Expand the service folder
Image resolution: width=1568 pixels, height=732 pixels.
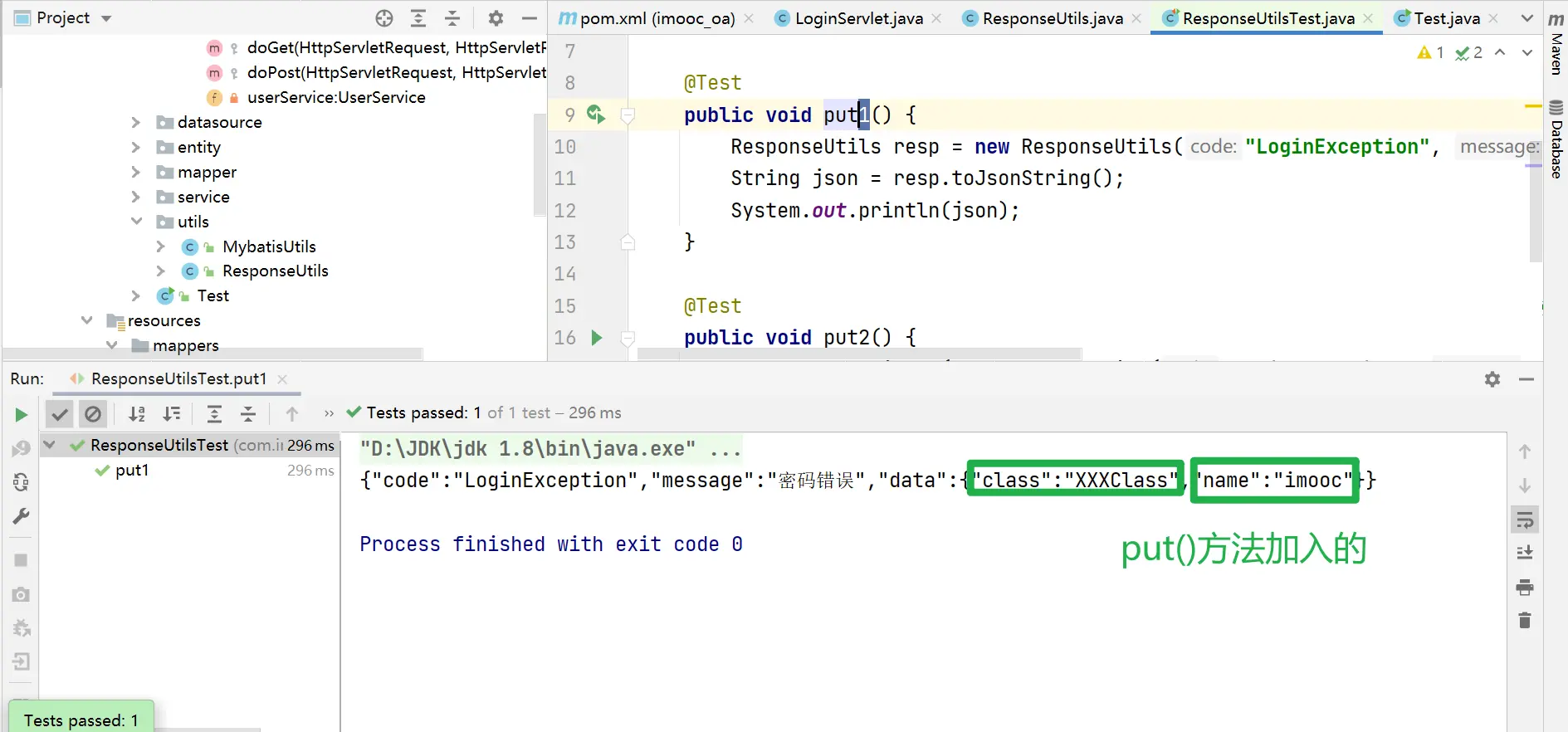[136, 198]
